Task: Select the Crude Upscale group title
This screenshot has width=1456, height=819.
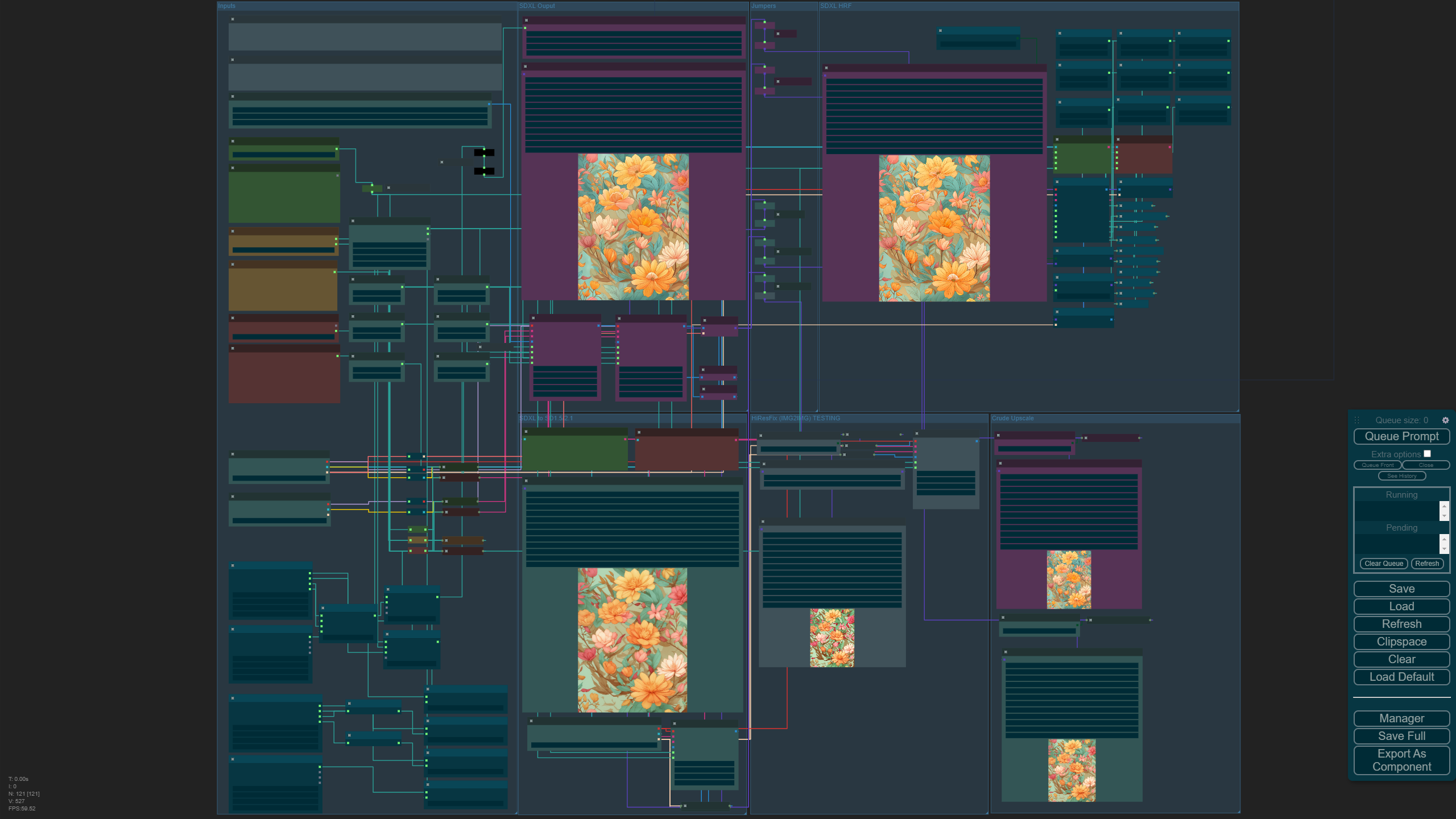Action: [x=1012, y=419]
